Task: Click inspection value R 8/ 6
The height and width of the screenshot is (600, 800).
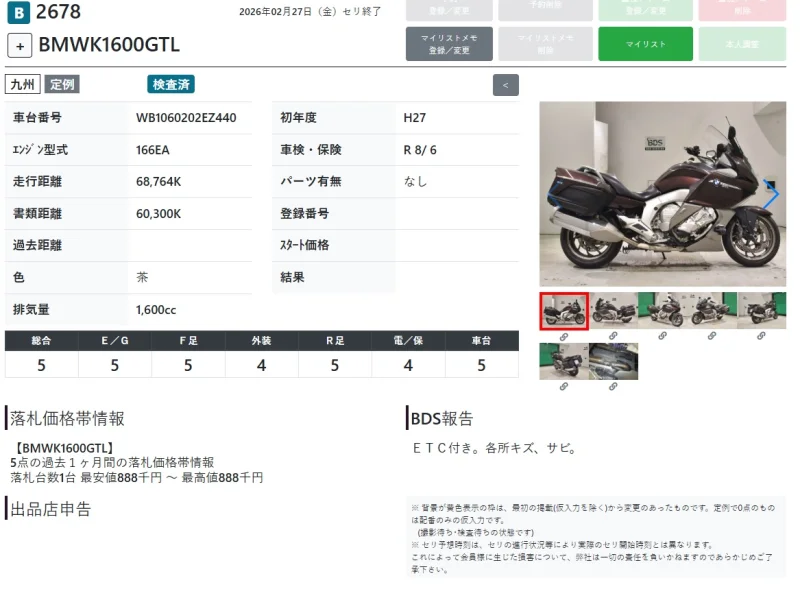Action: click(x=420, y=150)
